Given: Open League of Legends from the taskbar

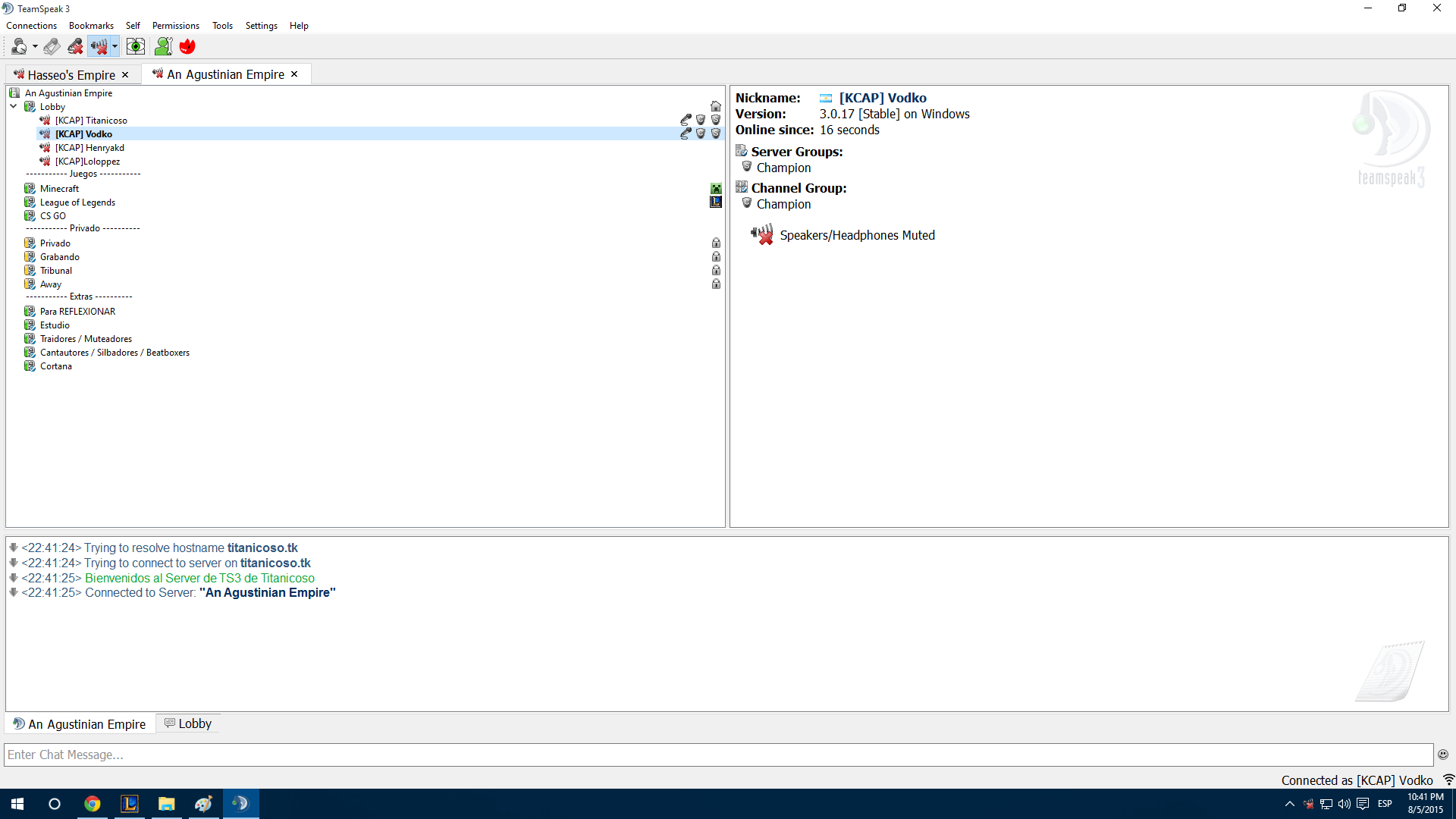Looking at the screenshot, I should coord(130,804).
